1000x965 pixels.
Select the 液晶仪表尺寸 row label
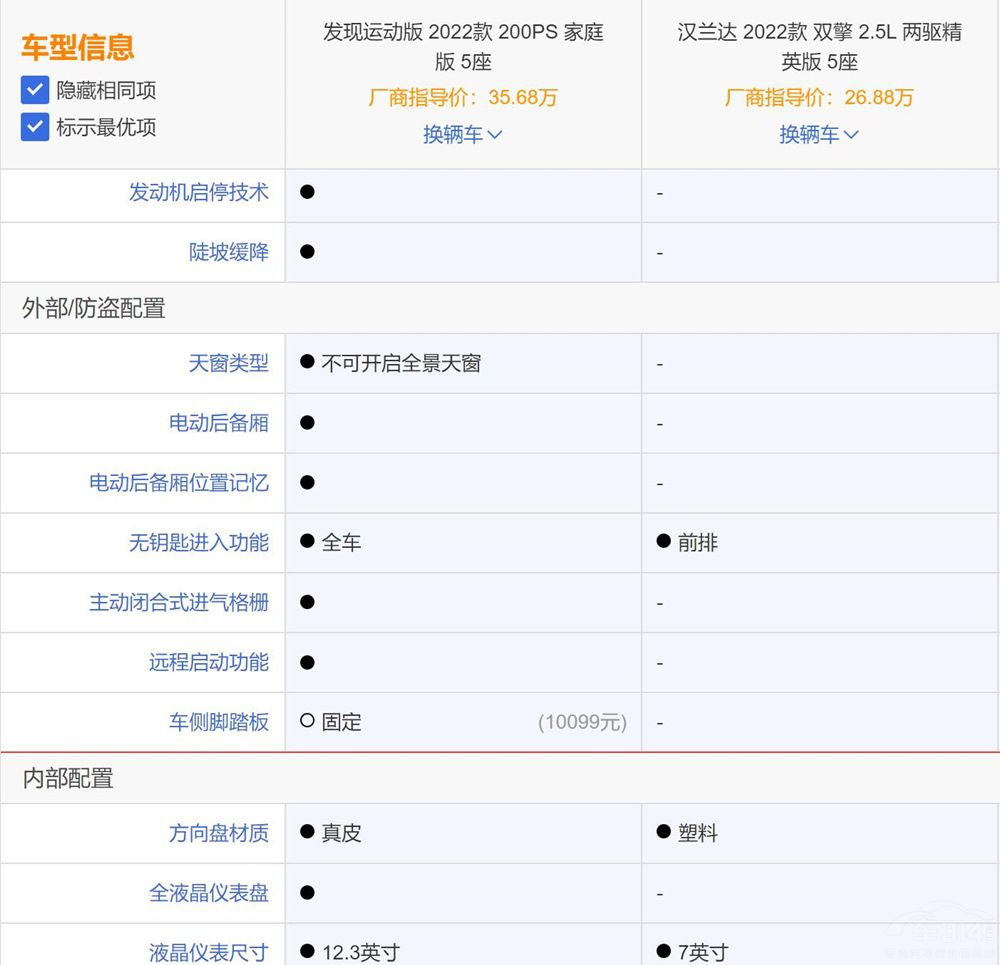tap(208, 953)
